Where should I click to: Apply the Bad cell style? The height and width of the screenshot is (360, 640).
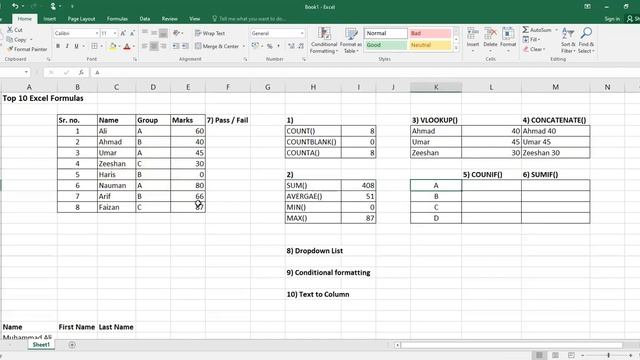tap(430, 33)
